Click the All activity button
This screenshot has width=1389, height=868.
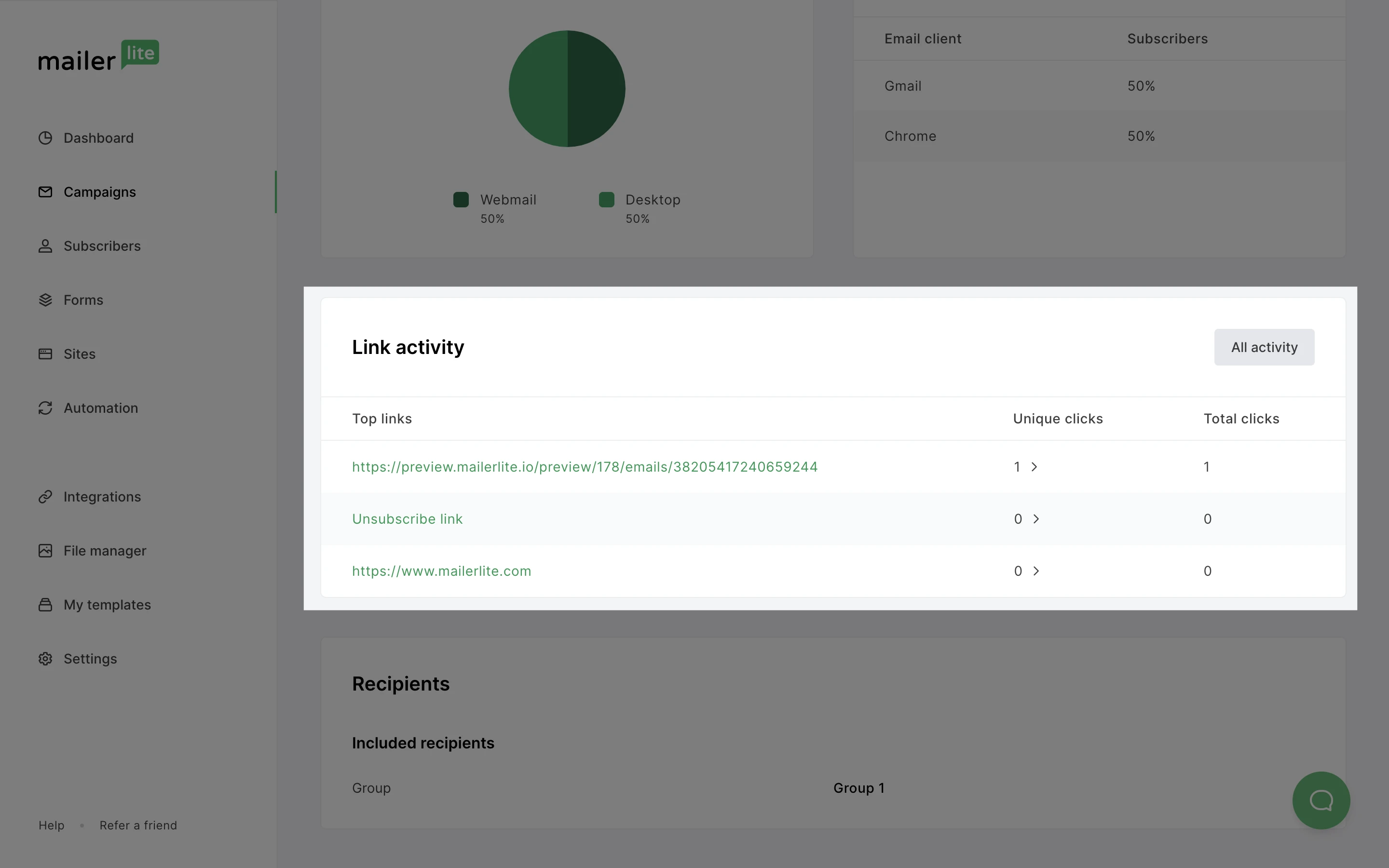pyautogui.click(x=1264, y=347)
